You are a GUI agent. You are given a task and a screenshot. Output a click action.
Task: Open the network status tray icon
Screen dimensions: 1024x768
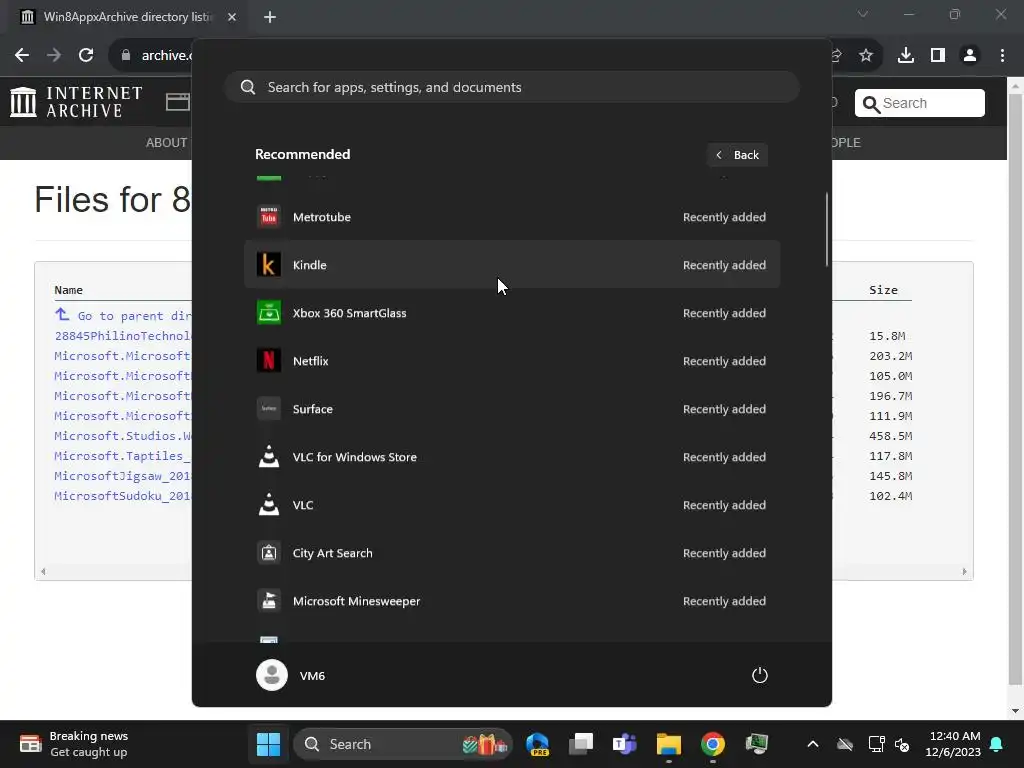[x=876, y=744]
